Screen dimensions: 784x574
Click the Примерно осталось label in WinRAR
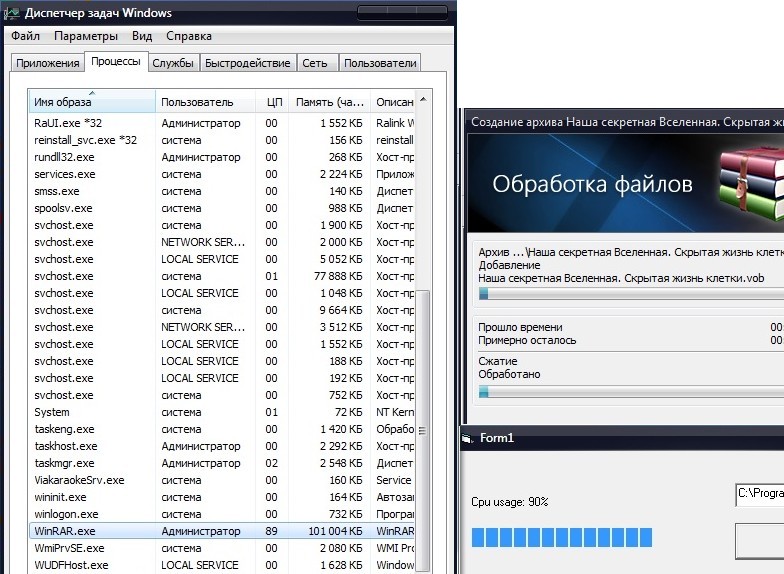(527, 340)
